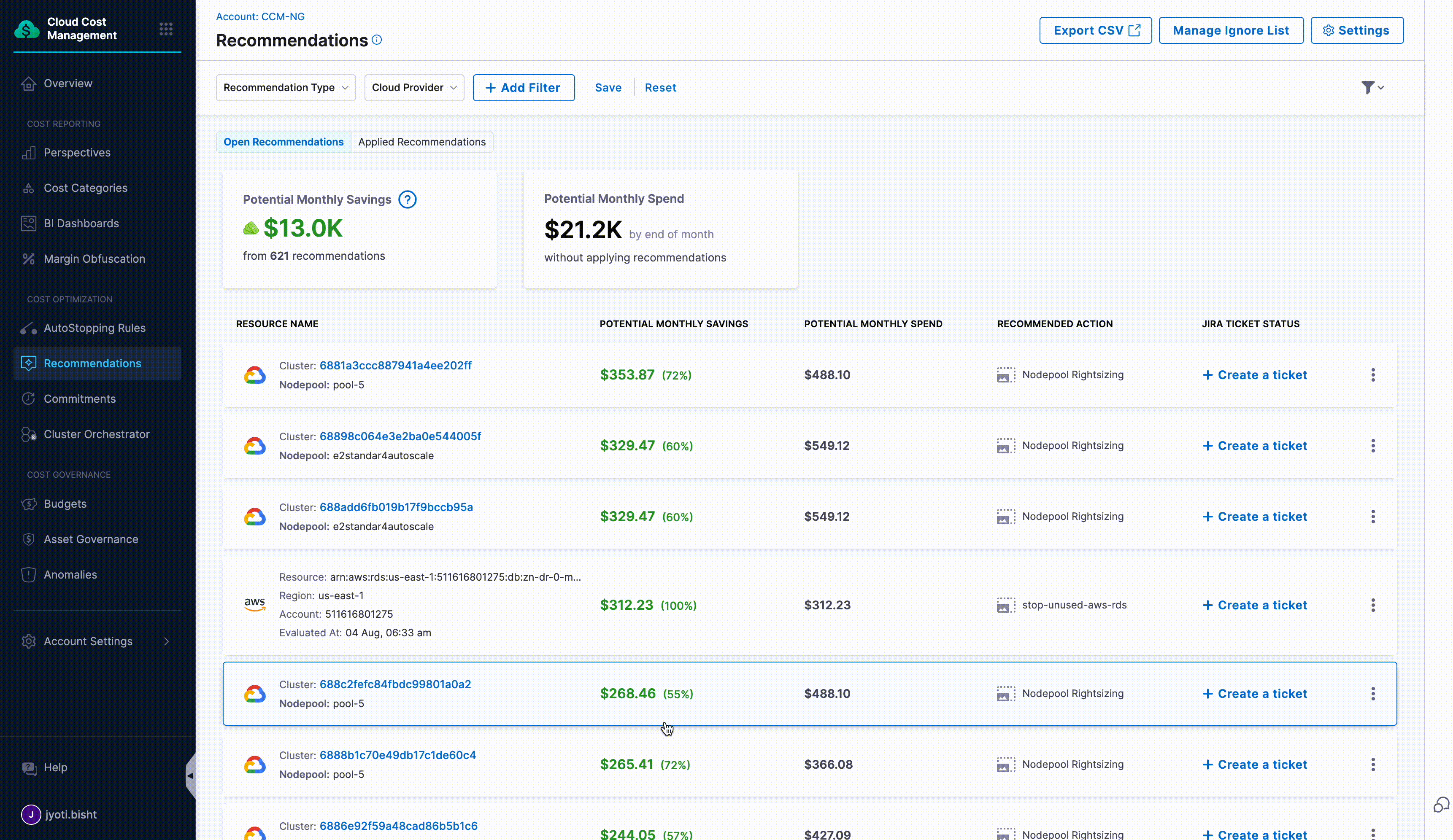The height and width of the screenshot is (840, 1453).
Task: Open the module switcher grid icon
Action: (x=166, y=29)
